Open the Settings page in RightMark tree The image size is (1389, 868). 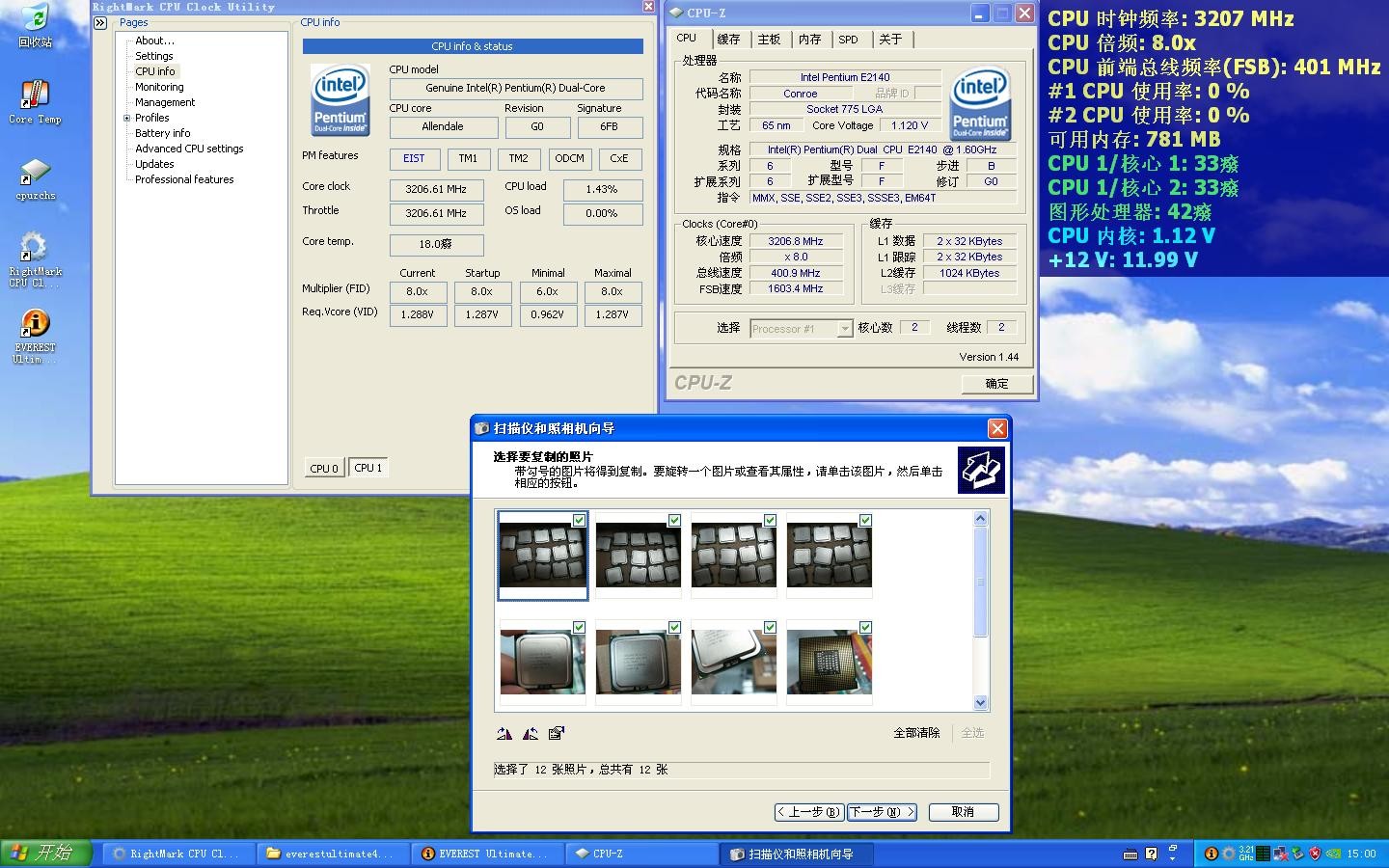pos(154,56)
